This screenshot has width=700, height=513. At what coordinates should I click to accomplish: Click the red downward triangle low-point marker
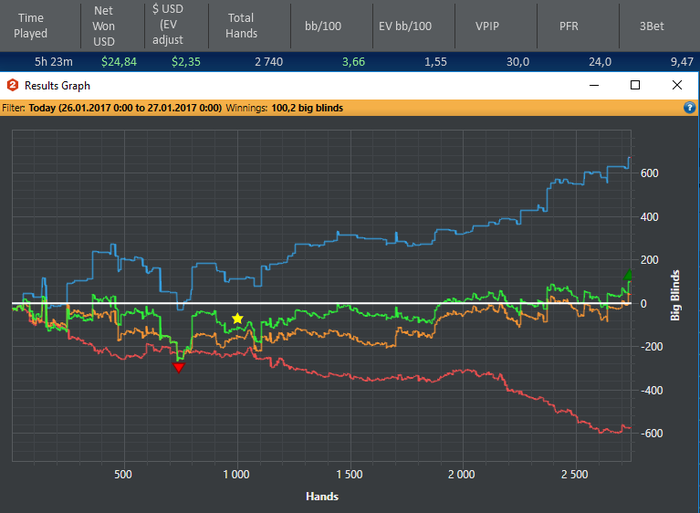(179, 367)
